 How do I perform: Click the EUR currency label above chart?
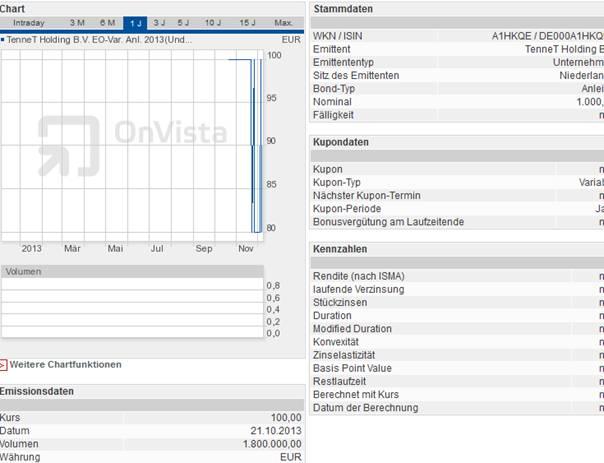click(x=291, y=40)
